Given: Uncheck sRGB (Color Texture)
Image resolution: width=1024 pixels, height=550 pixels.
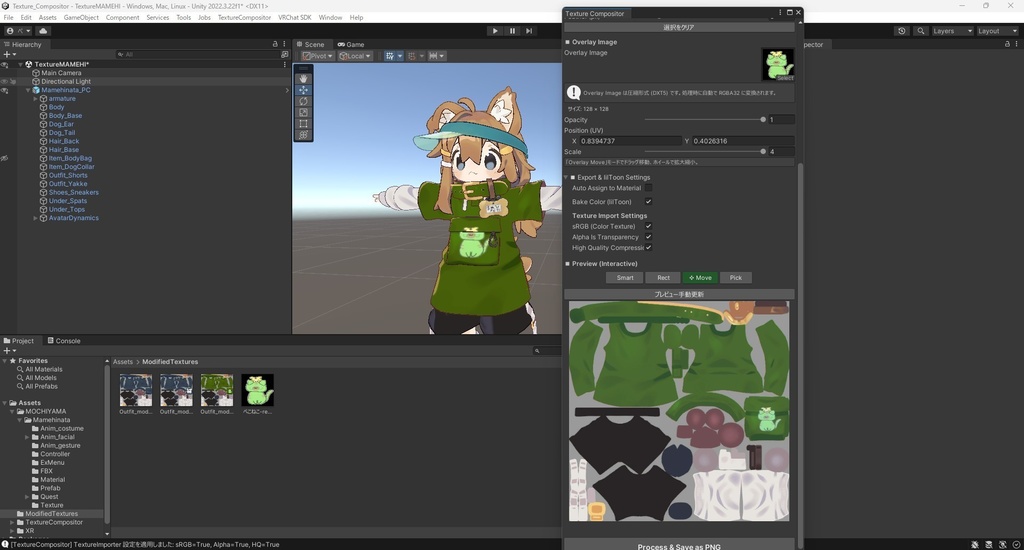Looking at the screenshot, I should click(x=648, y=226).
